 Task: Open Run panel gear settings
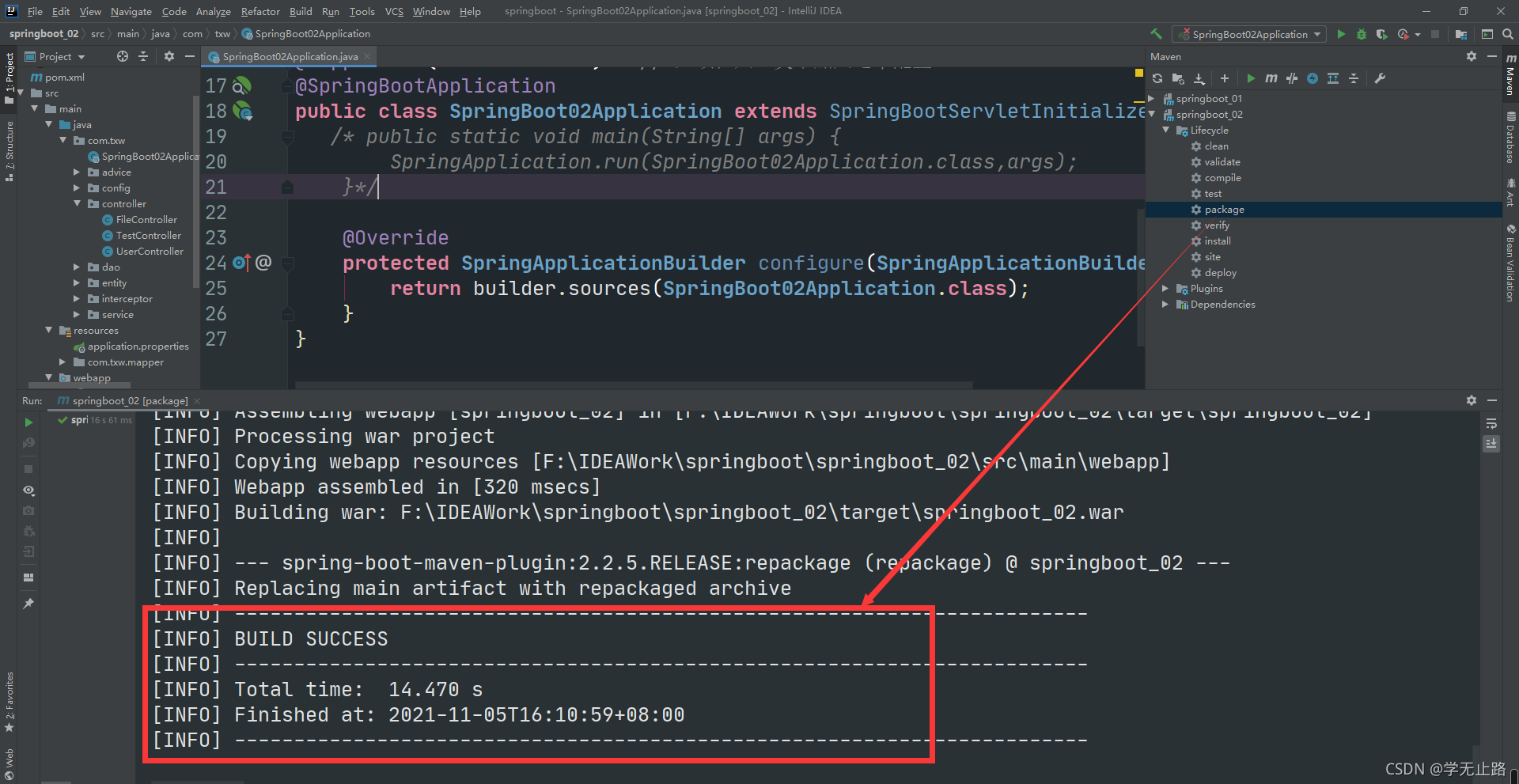pyautogui.click(x=1472, y=400)
